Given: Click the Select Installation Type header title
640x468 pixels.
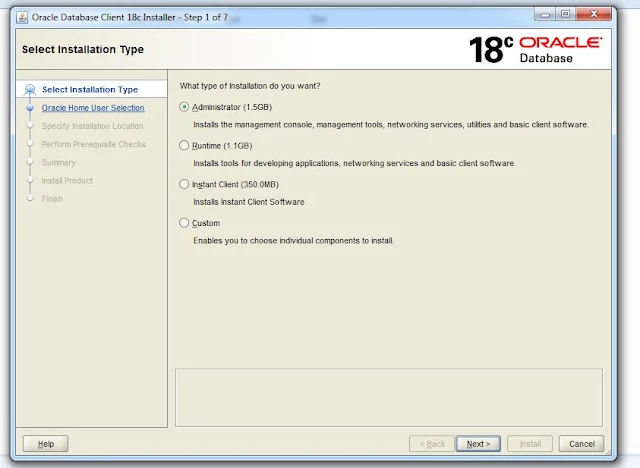Looking at the screenshot, I should [x=83, y=49].
